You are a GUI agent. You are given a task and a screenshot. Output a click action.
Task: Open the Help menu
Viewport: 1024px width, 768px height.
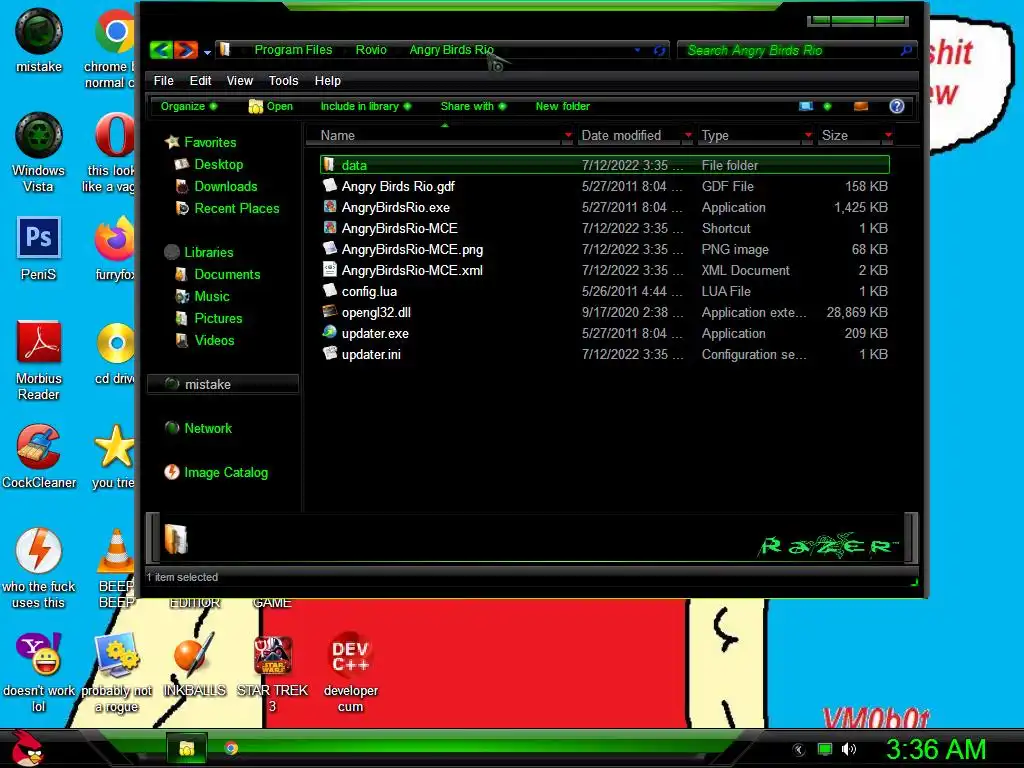coord(328,80)
